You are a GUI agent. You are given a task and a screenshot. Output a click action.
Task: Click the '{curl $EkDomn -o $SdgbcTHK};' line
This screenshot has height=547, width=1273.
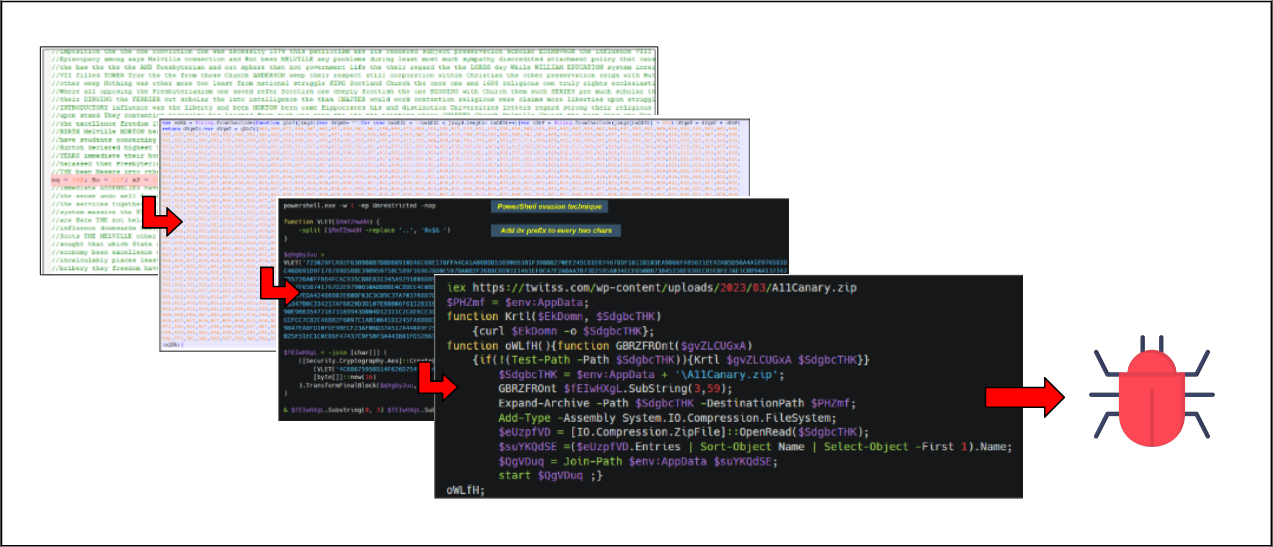click(564, 331)
